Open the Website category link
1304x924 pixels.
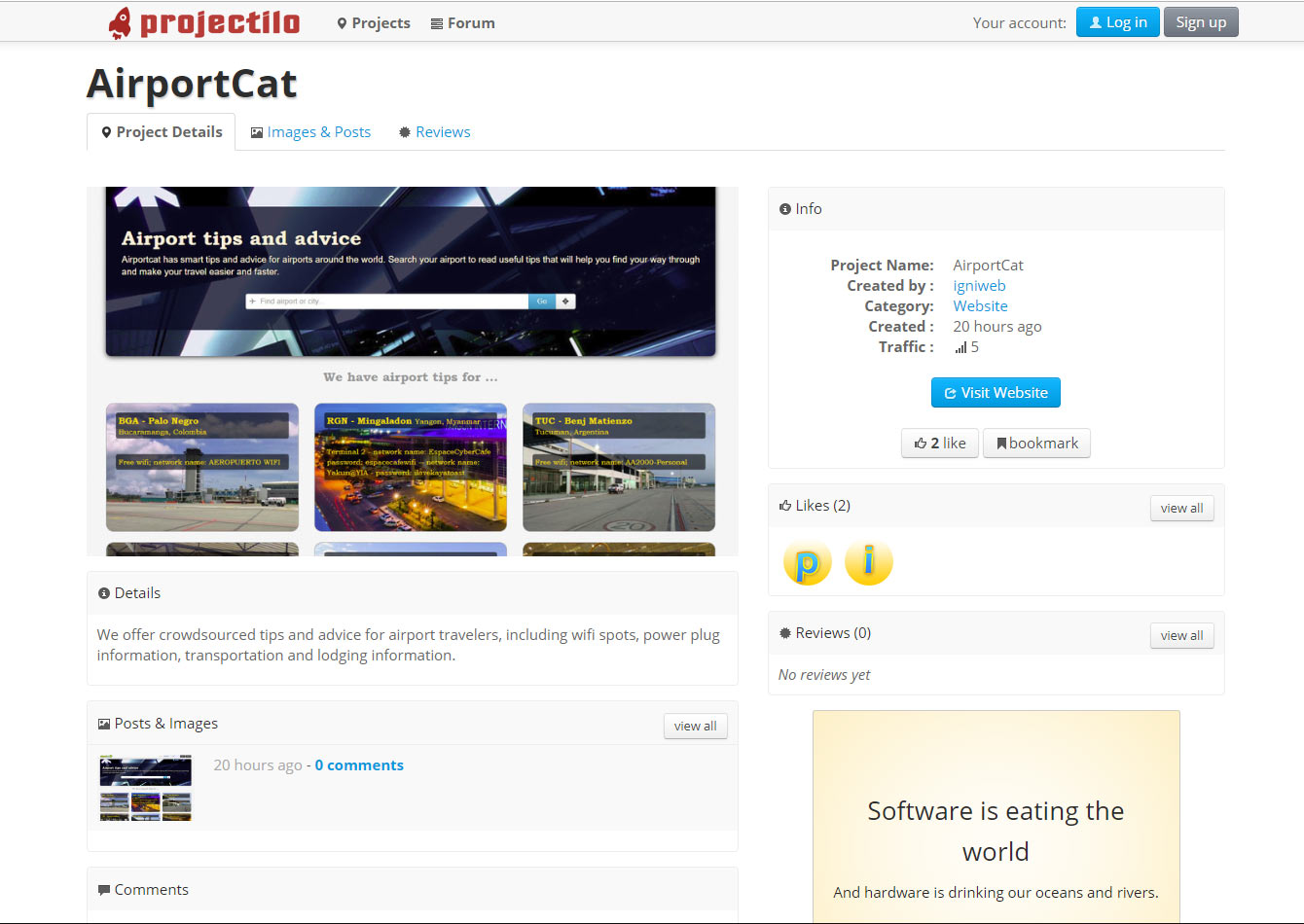click(980, 306)
